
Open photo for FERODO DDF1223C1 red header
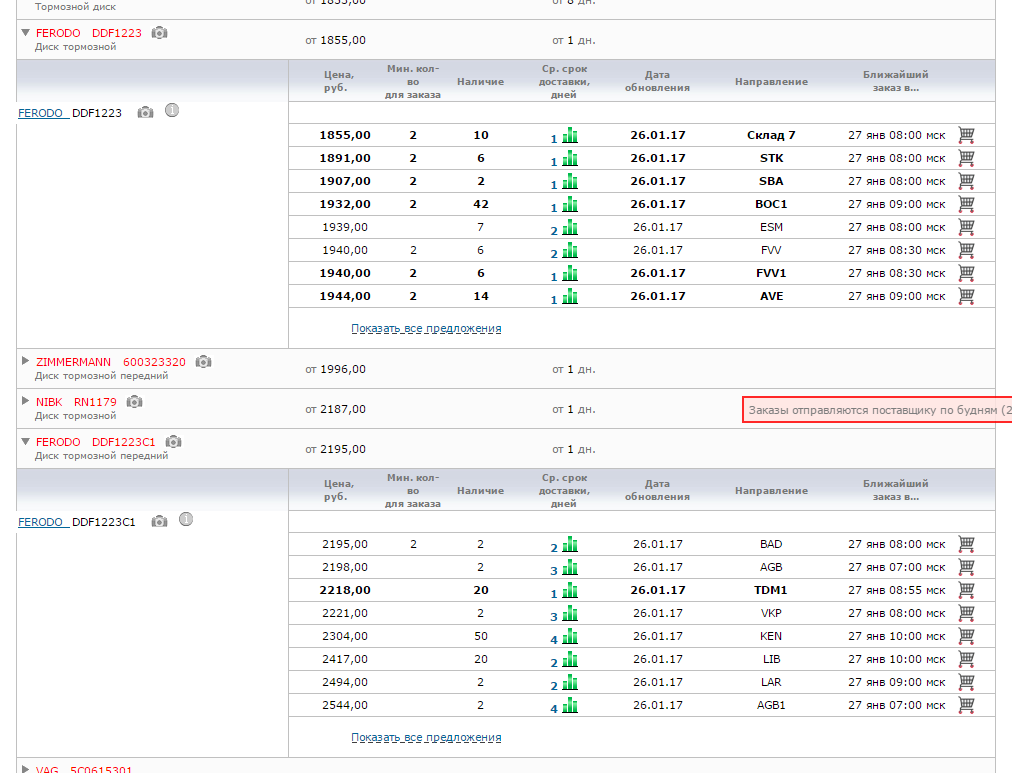tap(174, 442)
